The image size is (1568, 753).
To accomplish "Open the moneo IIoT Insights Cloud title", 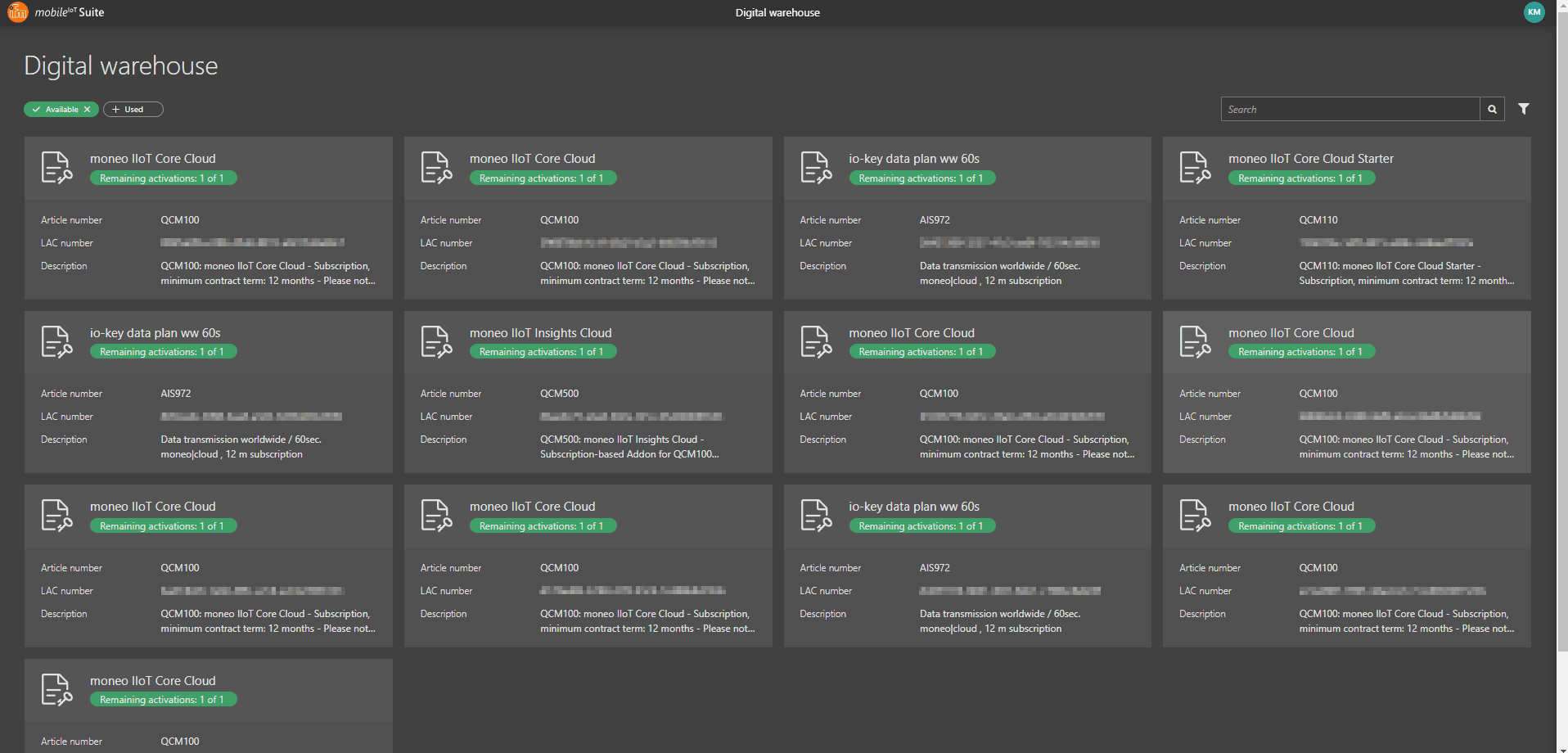I will pyautogui.click(x=540, y=333).
